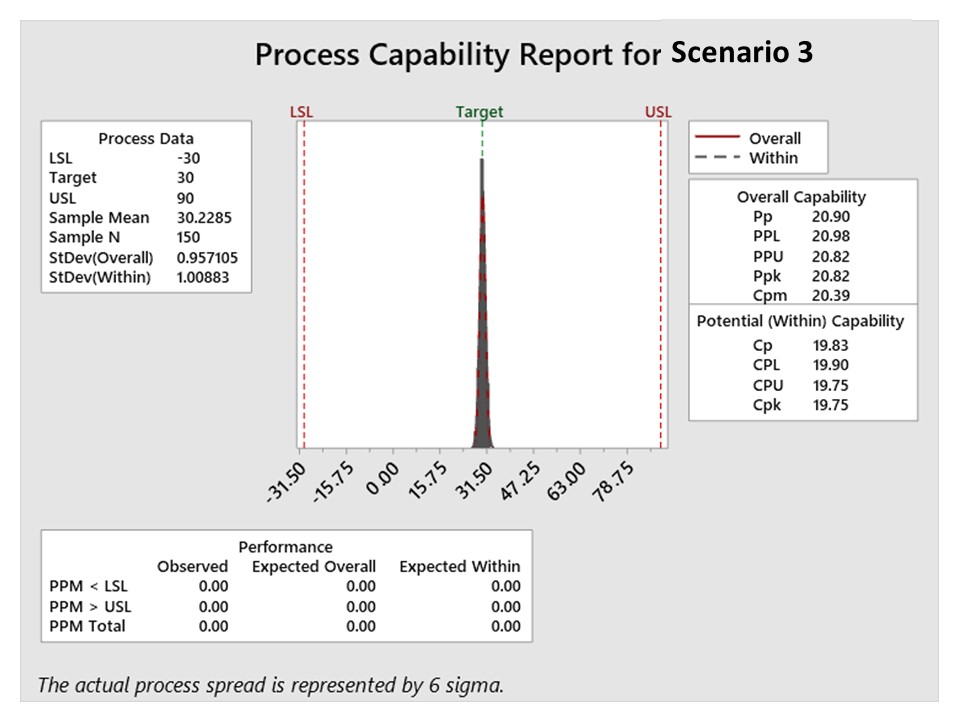Click the Performance table heading

[285, 547]
